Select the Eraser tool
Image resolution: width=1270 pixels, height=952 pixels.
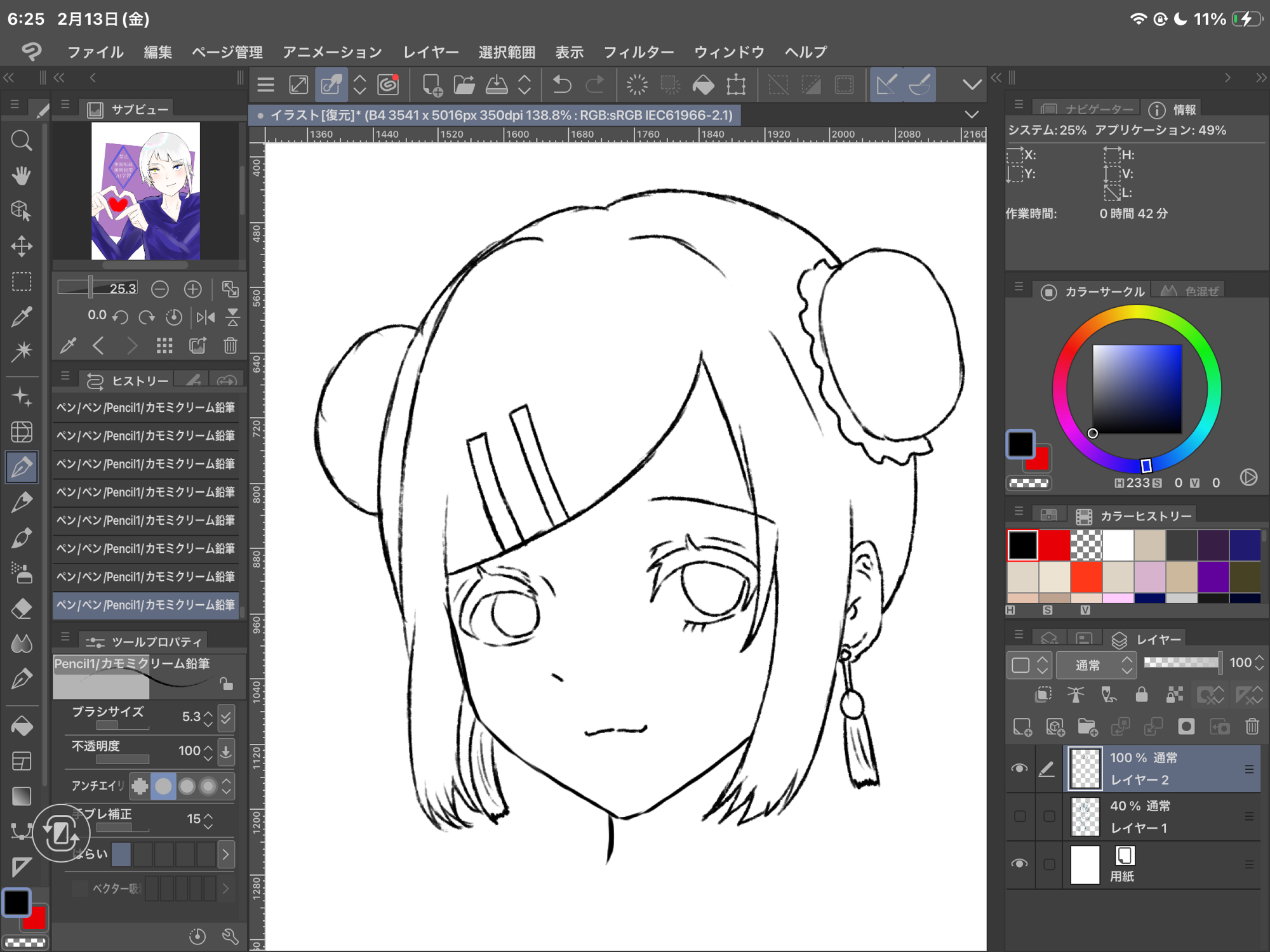tap(22, 609)
